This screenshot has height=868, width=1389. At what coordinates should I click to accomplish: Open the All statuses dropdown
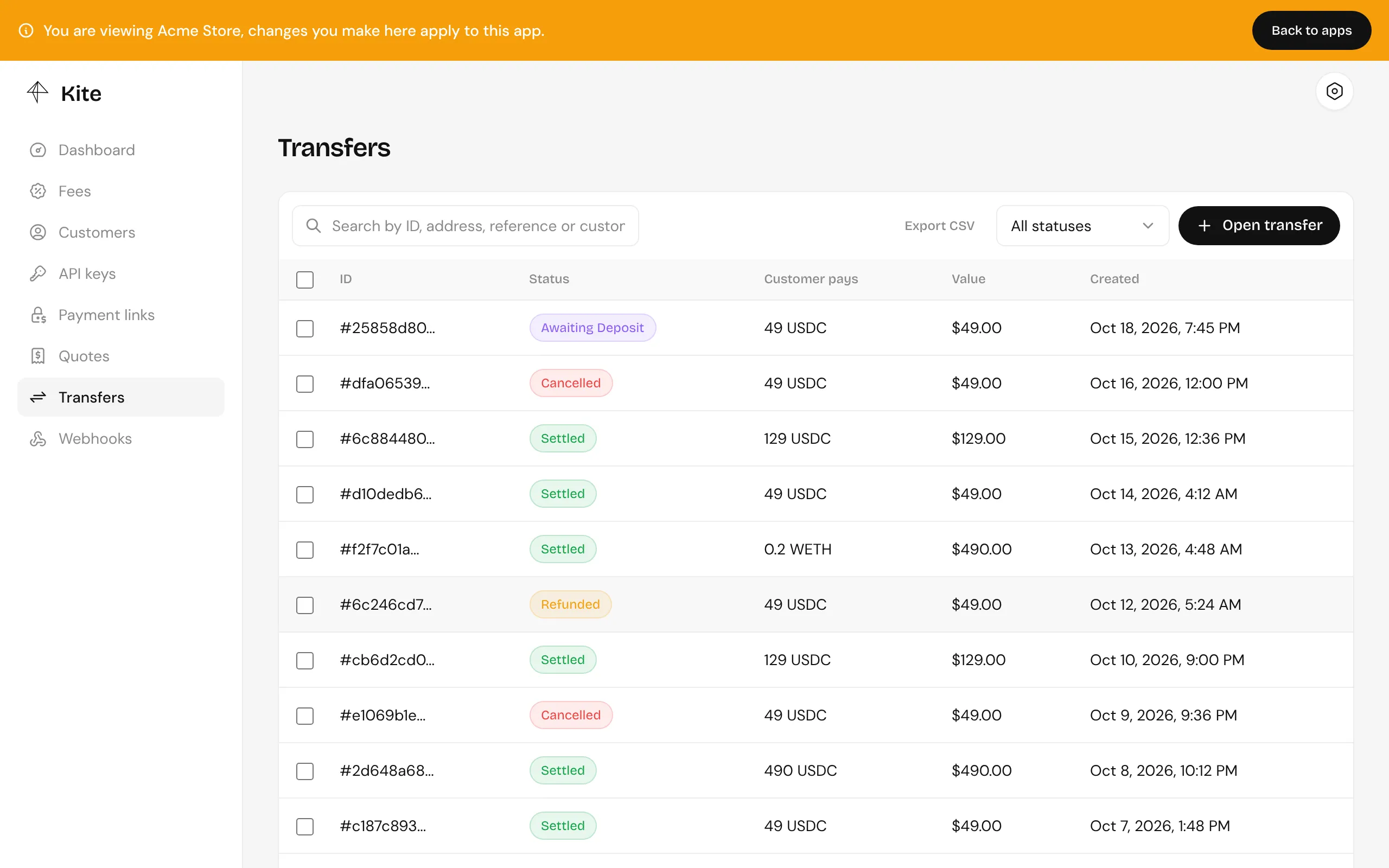point(1082,226)
